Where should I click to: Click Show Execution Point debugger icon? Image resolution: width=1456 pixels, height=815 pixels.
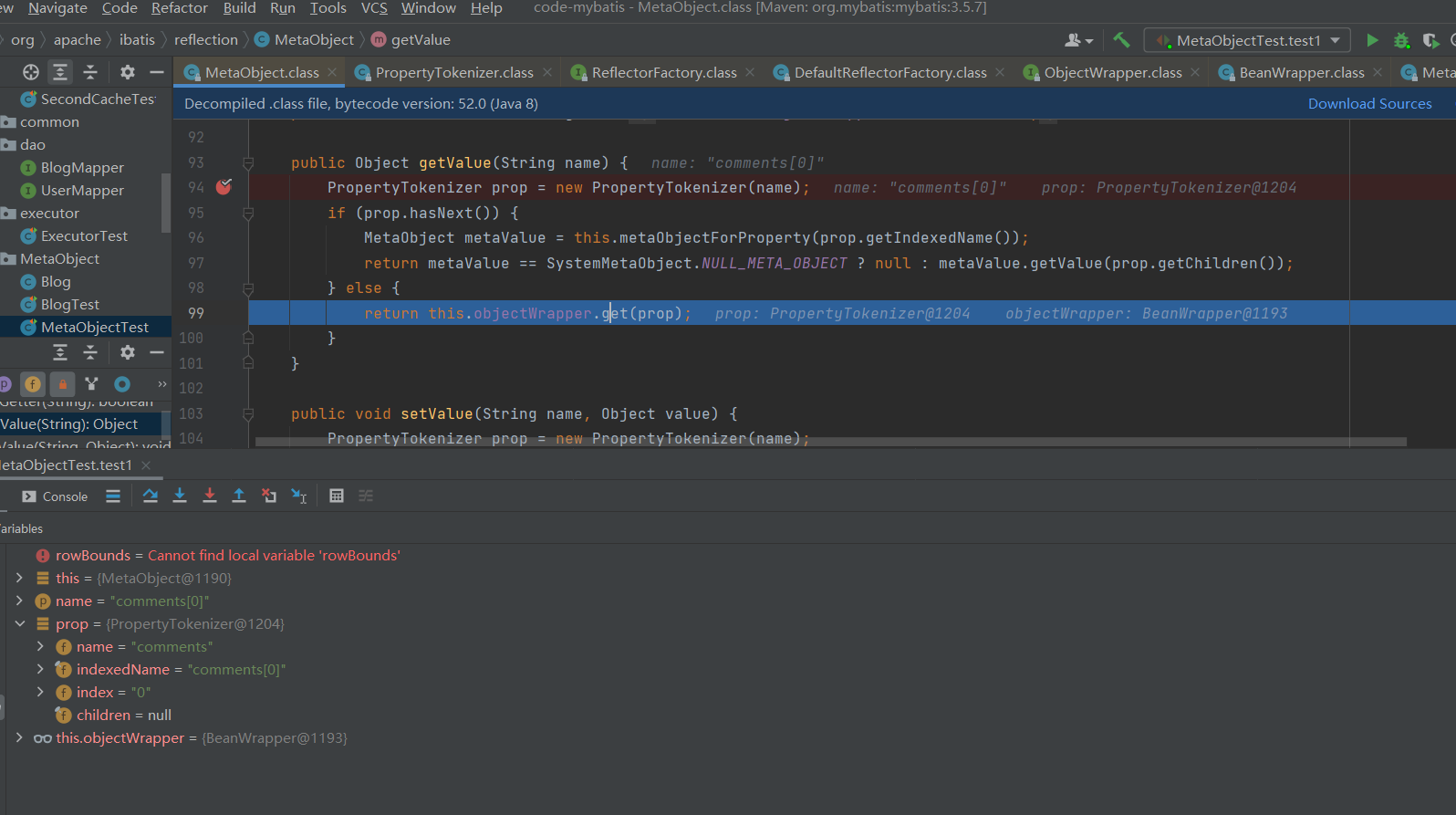113,496
